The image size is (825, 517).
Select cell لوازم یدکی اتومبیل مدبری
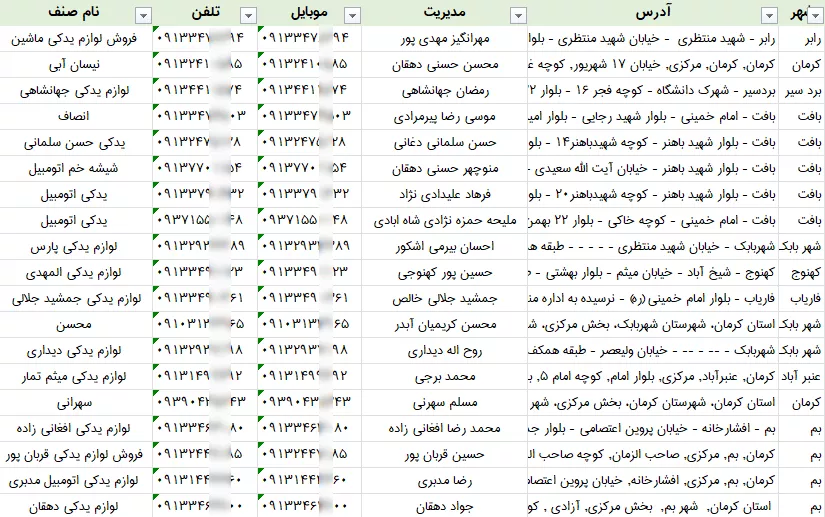76,481
